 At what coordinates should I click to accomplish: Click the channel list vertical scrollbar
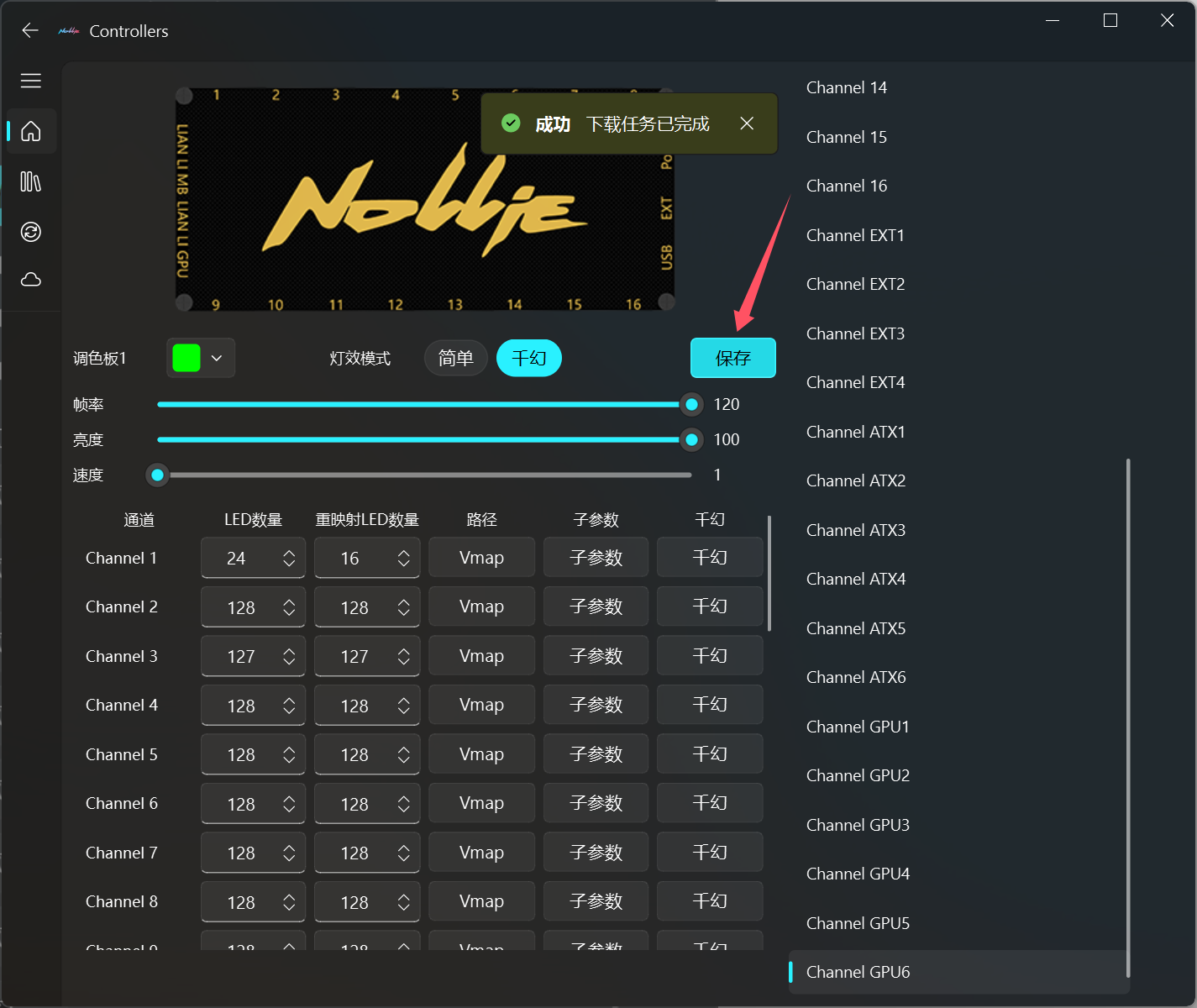click(x=1128, y=718)
